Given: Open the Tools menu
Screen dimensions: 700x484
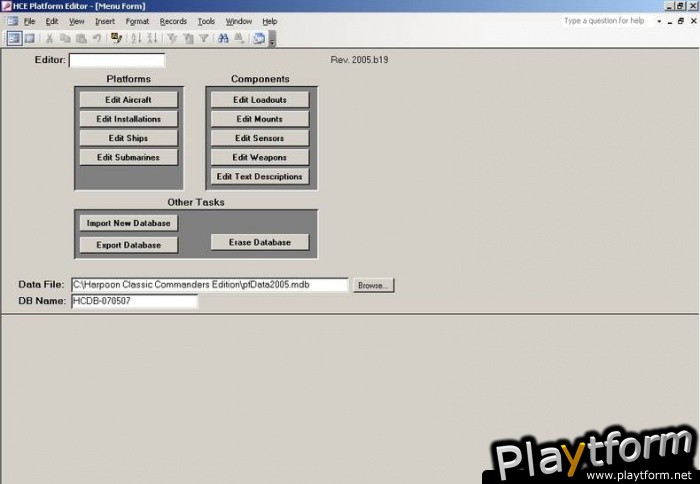Looking at the screenshot, I should pos(206,21).
